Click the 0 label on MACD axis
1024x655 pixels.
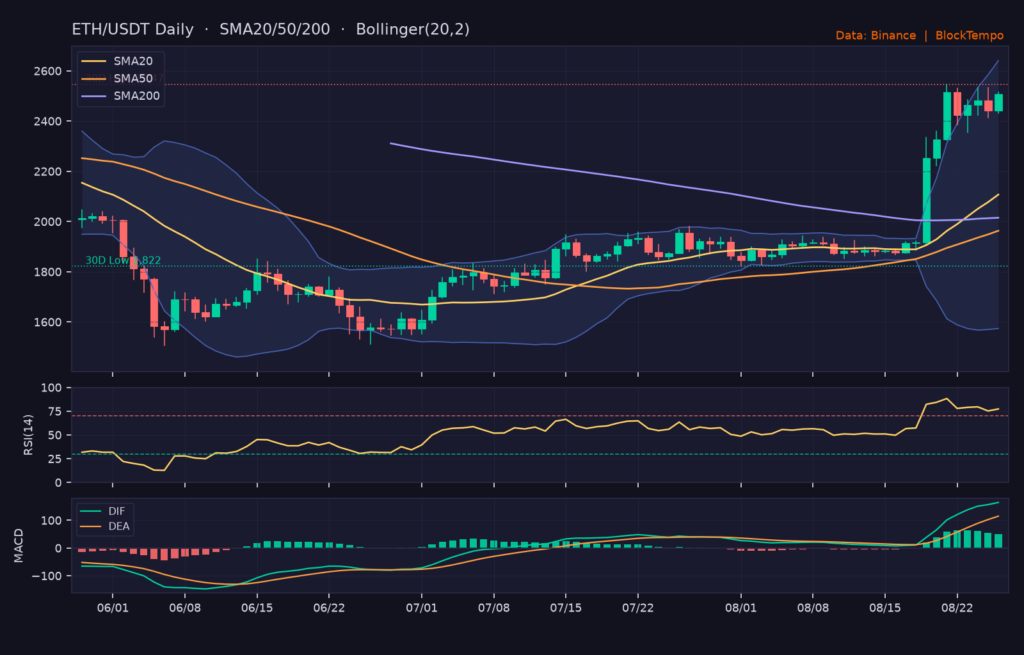(x=59, y=549)
